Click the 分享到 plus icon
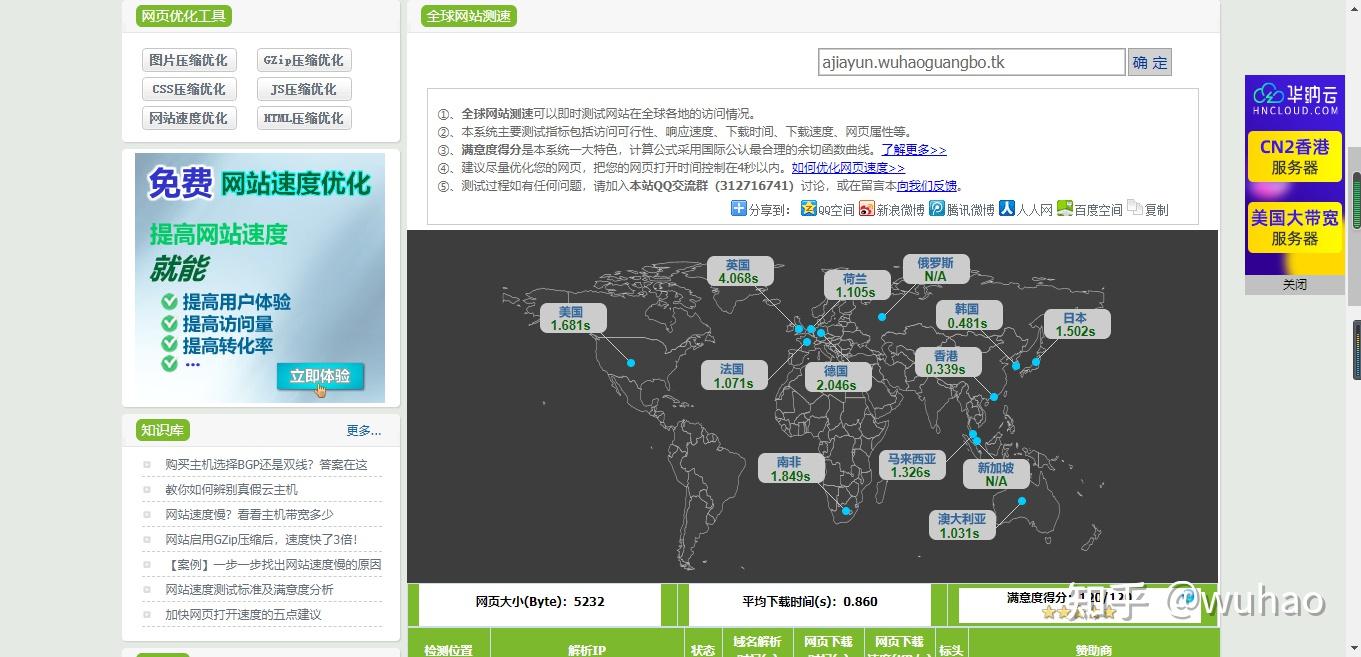The width and height of the screenshot is (1361, 657). pos(739,208)
